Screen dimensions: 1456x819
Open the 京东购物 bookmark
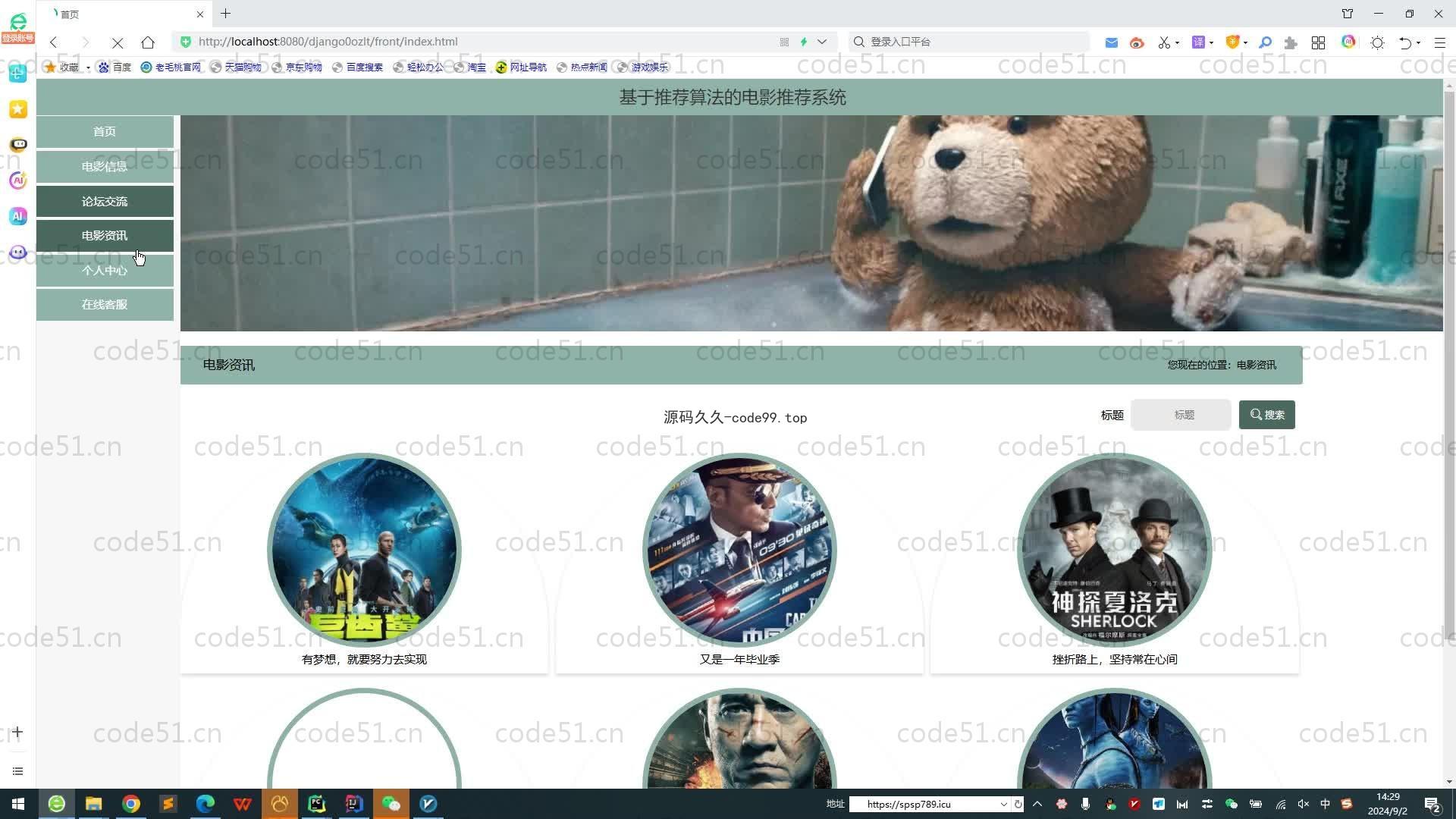coord(297,67)
